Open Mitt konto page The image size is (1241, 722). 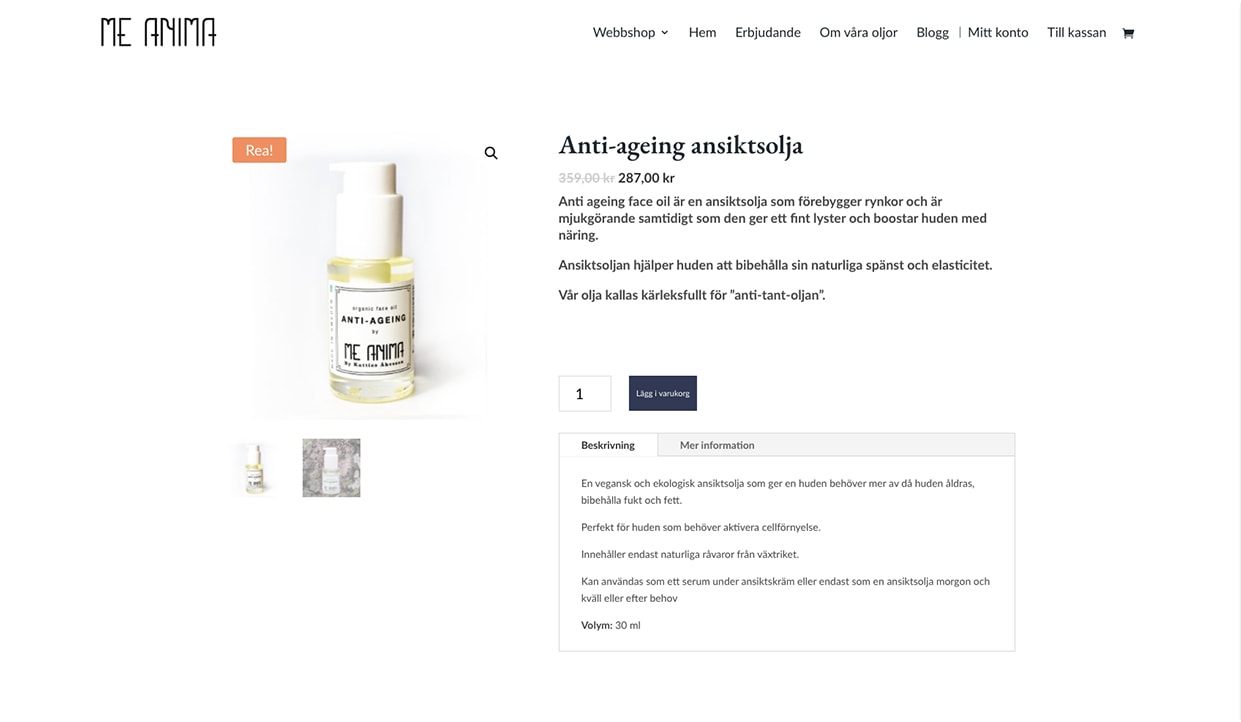pyautogui.click(x=998, y=32)
